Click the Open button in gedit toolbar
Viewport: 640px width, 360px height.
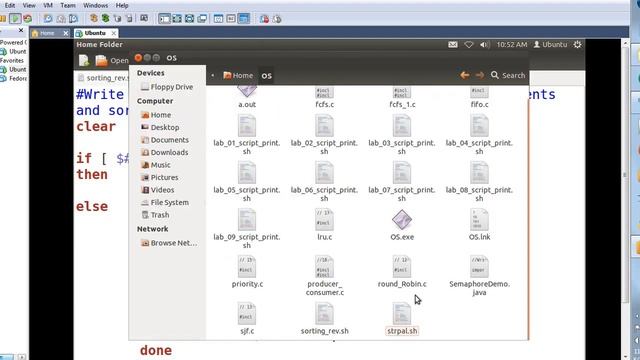112,60
